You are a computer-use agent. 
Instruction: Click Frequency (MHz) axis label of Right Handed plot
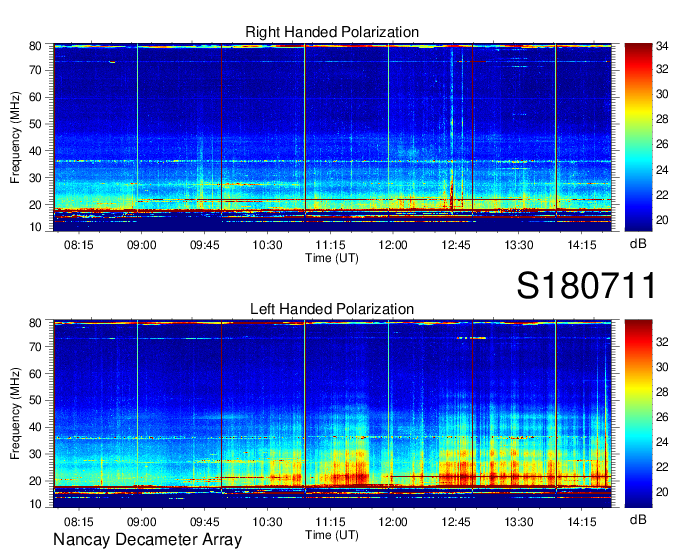(x=15, y=137)
